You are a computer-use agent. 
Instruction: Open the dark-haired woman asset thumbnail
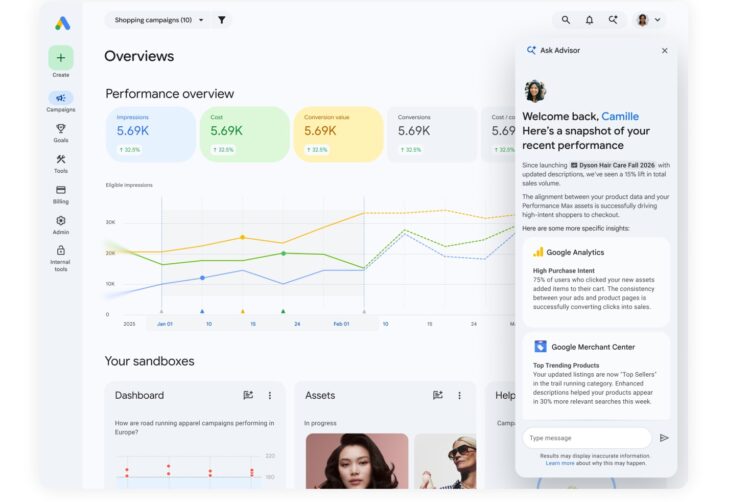357,461
